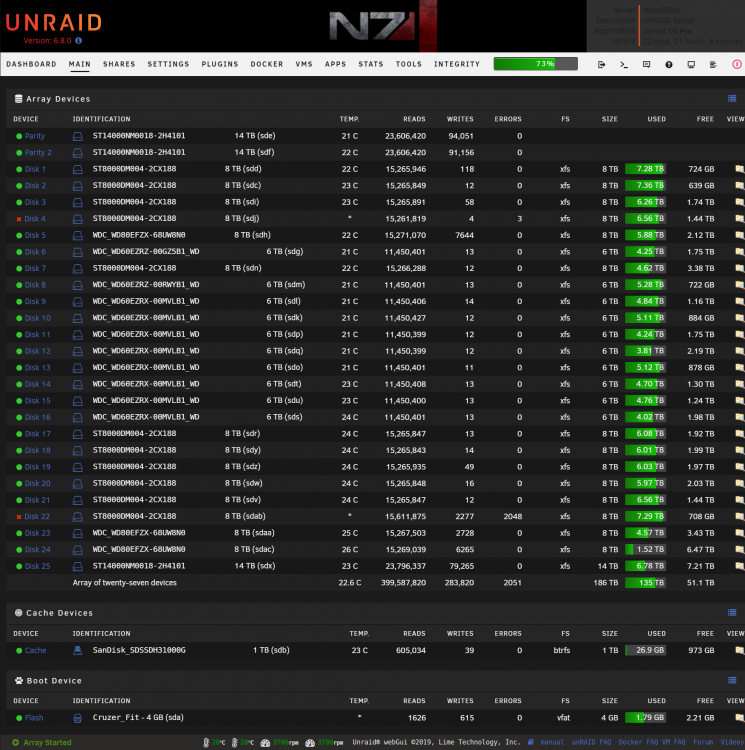Browse Disk 1 via its folder view icon
745x750 pixels.
click(739, 169)
